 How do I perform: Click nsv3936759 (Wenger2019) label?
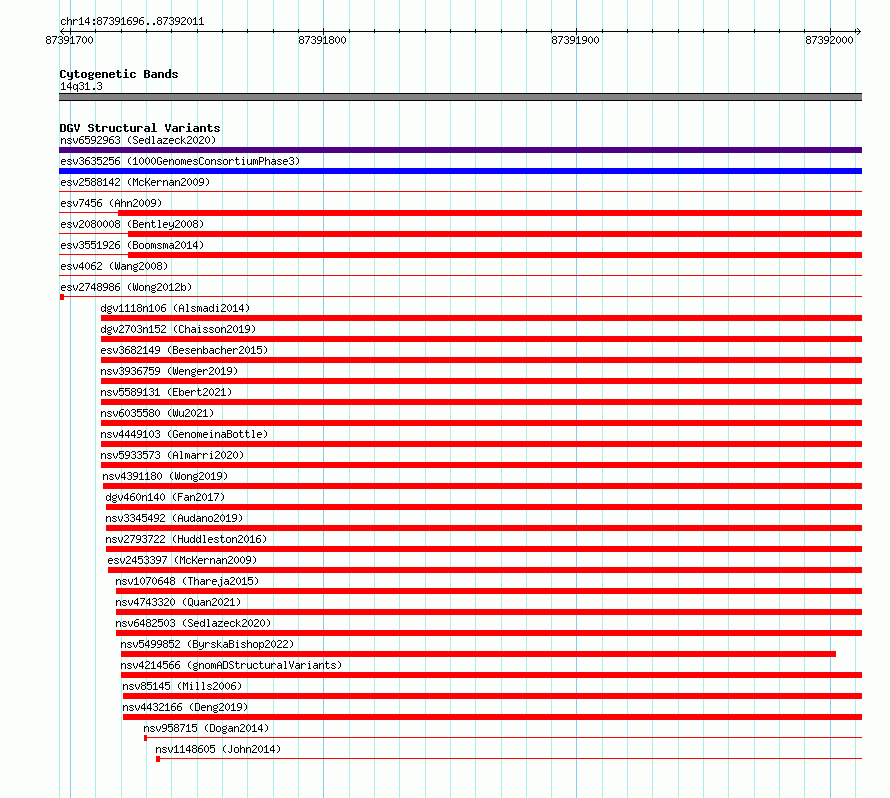click(x=169, y=371)
